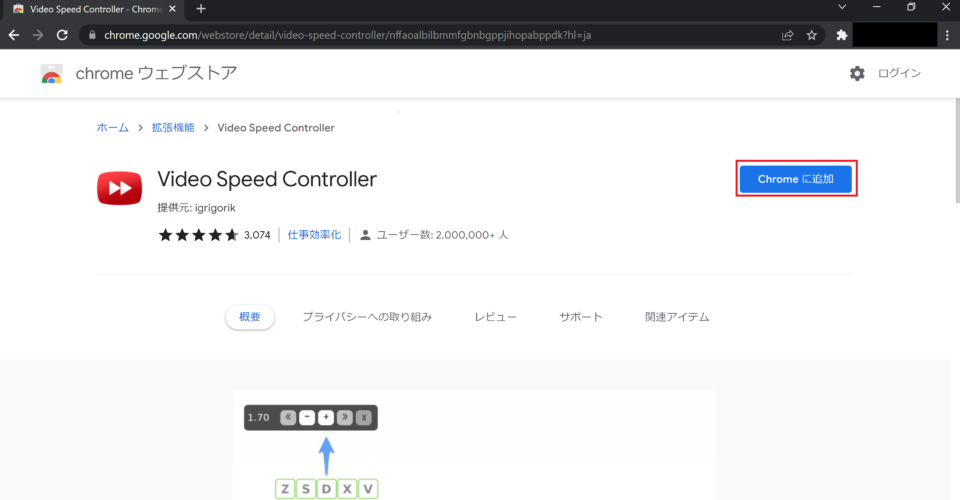Minimize the browser window
This screenshot has height=500, width=960.
(877, 7)
